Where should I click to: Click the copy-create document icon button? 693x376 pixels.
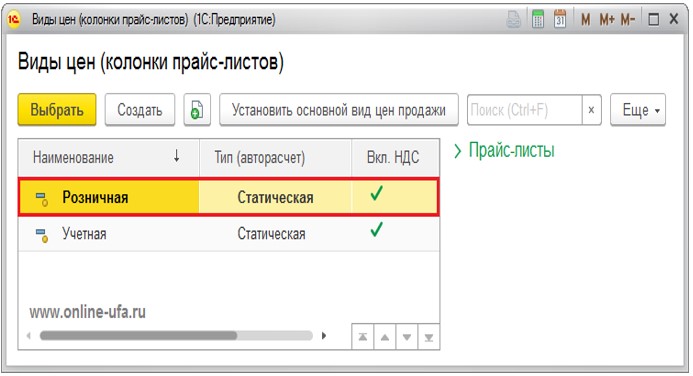point(197,110)
